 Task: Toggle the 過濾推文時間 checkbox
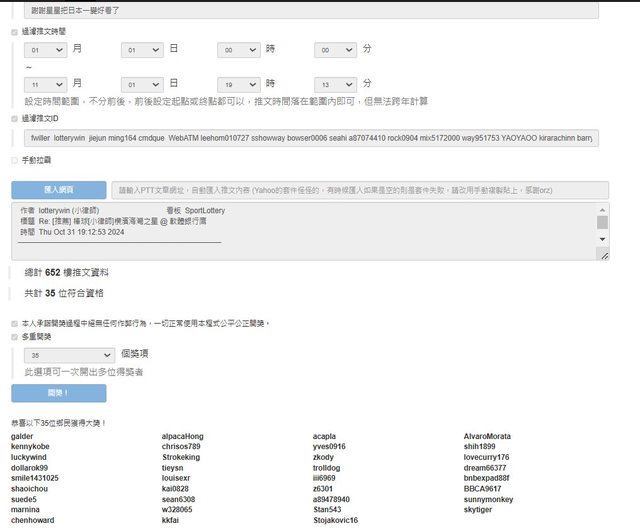pos(14,32)
